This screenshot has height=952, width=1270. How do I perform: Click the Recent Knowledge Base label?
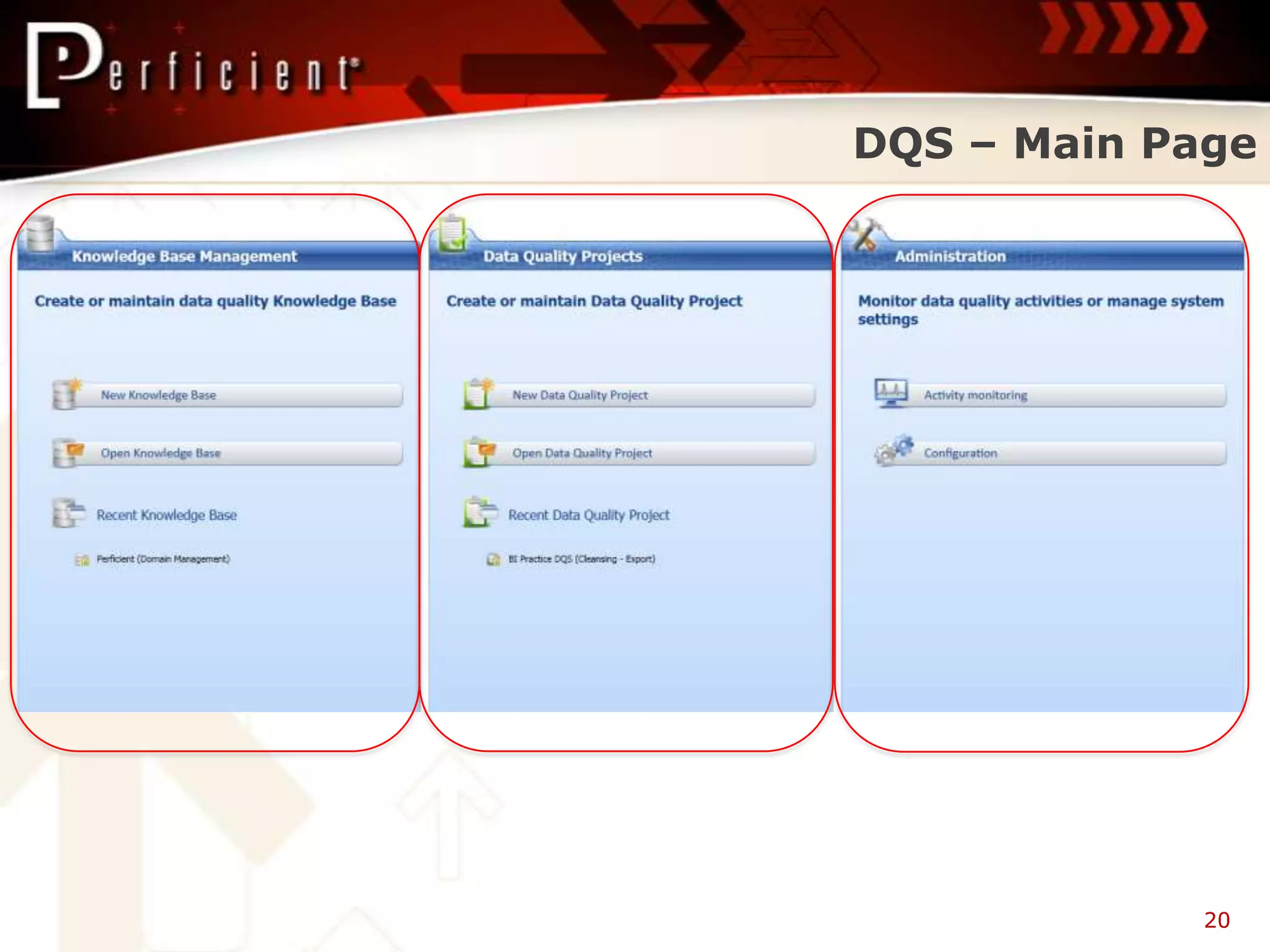[x=166, y=515]
